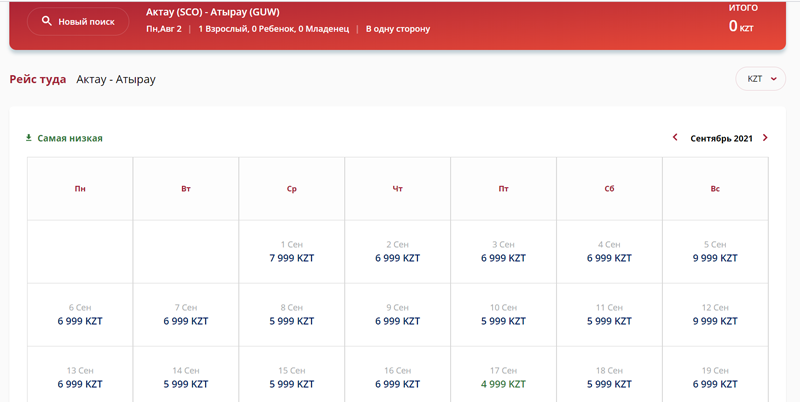Viewport: 800px width, 402px height.
Task: Select 5 Сен fare 9 999 KZT
Action: click(x=715, y=252)
